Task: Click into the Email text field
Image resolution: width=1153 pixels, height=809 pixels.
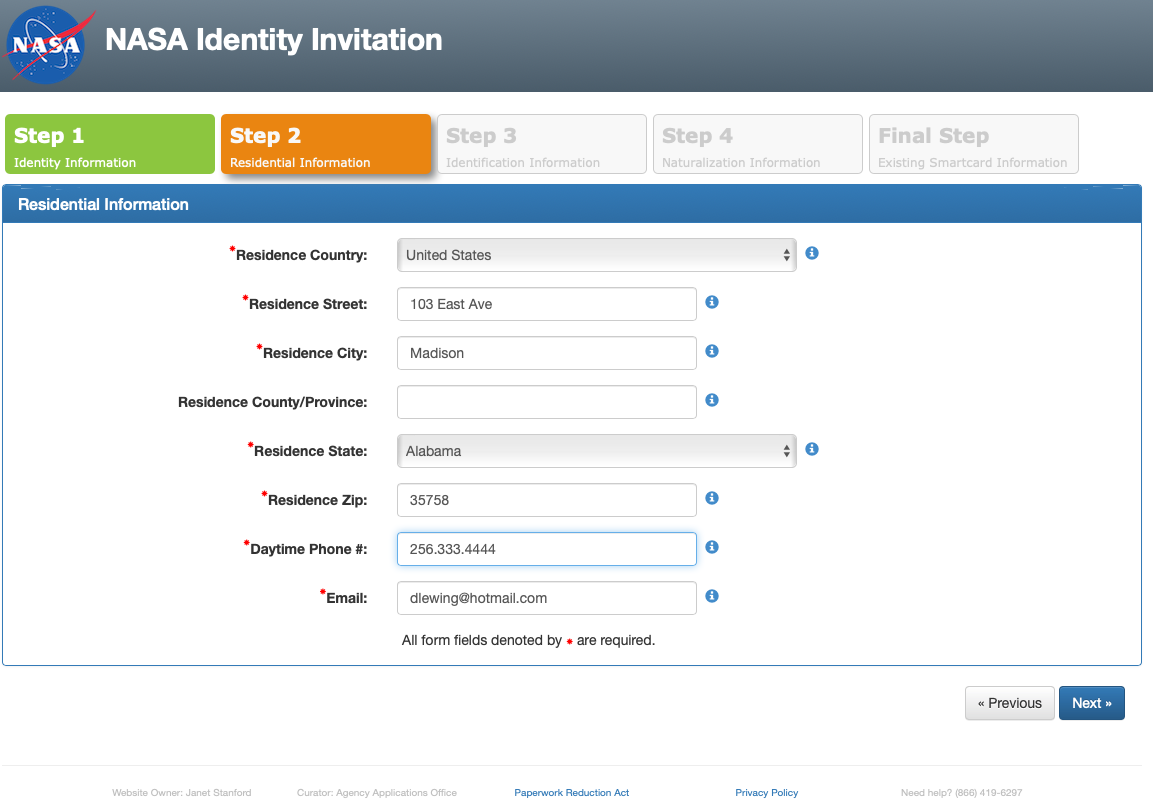Action: [x=546, y=598]
